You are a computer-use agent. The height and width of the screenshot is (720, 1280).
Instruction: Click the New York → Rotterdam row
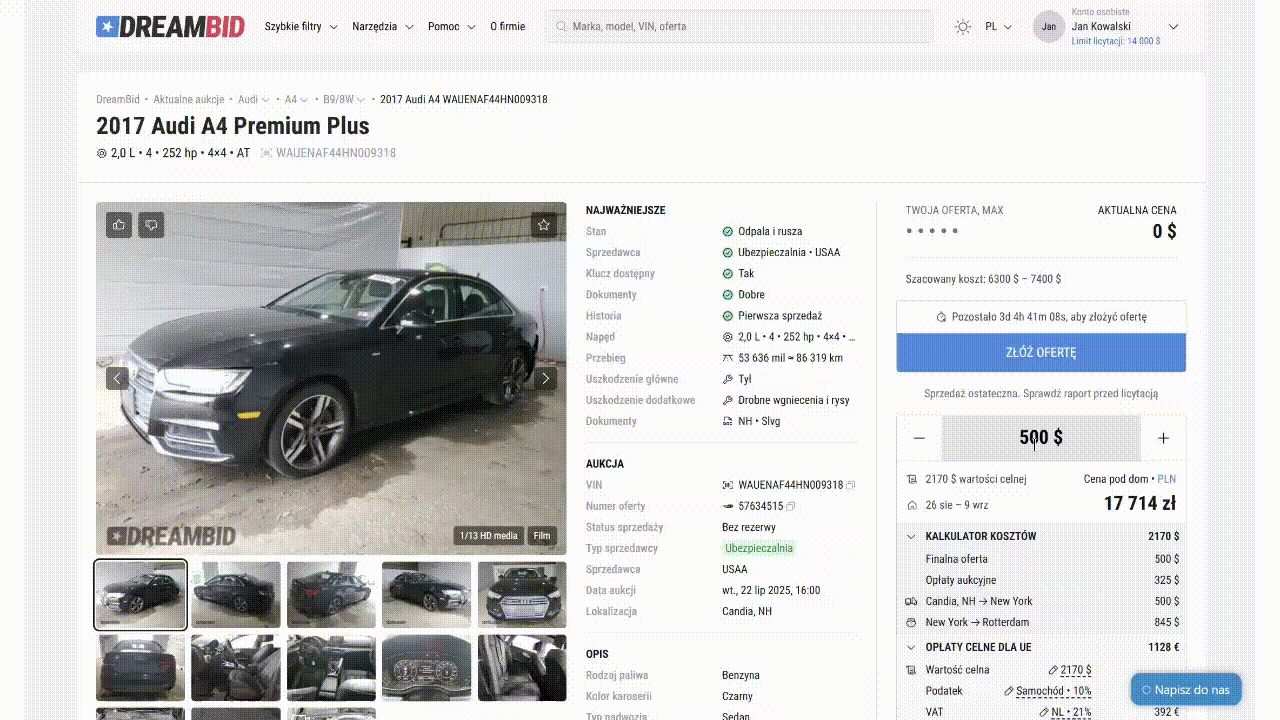coord(1041,622)
